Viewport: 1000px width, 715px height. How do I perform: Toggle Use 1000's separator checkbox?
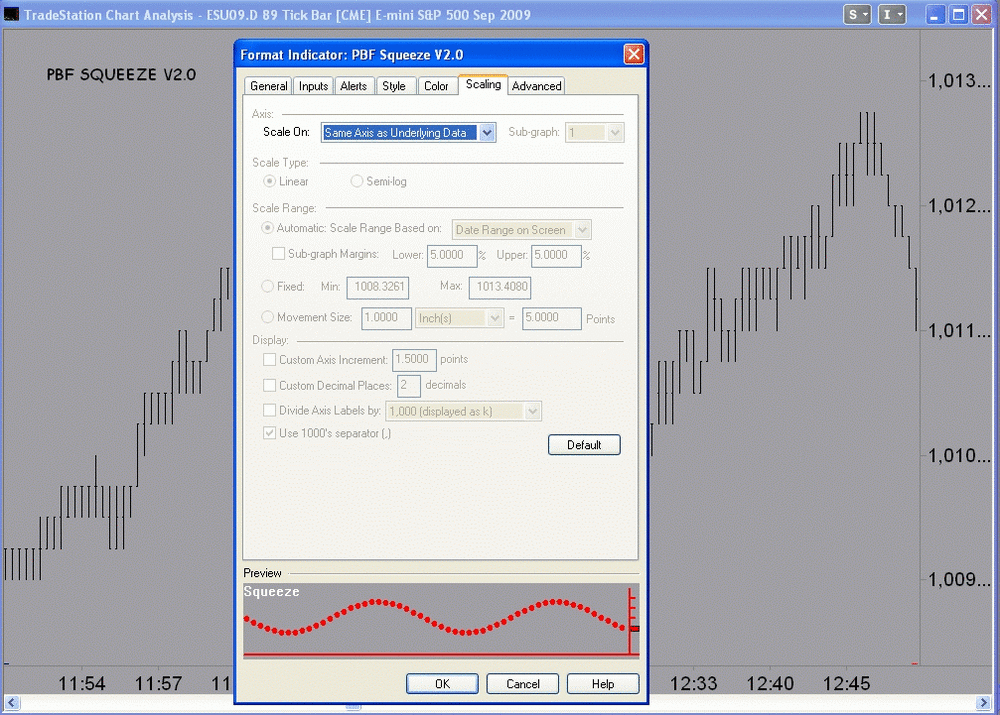(270, 433)
